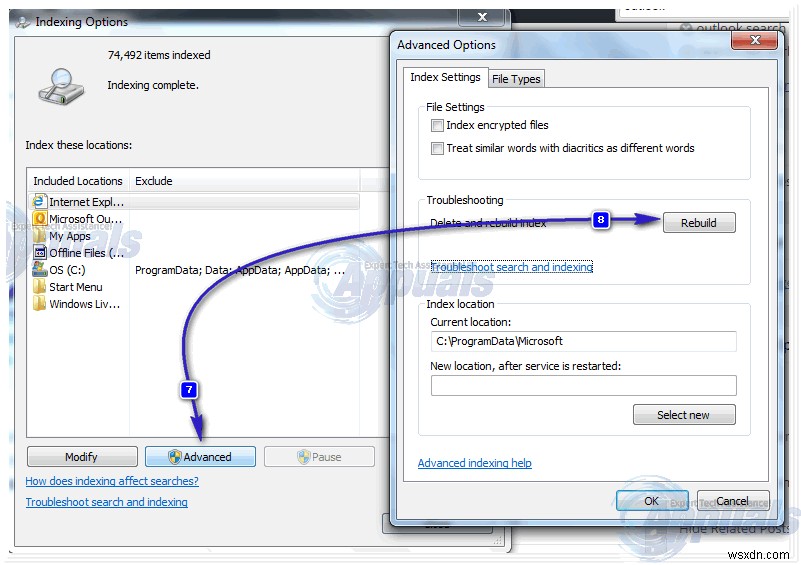This screenshot has width=801, height=565.
Task: Click the OS (C:) drive icon
Action: 39,269
